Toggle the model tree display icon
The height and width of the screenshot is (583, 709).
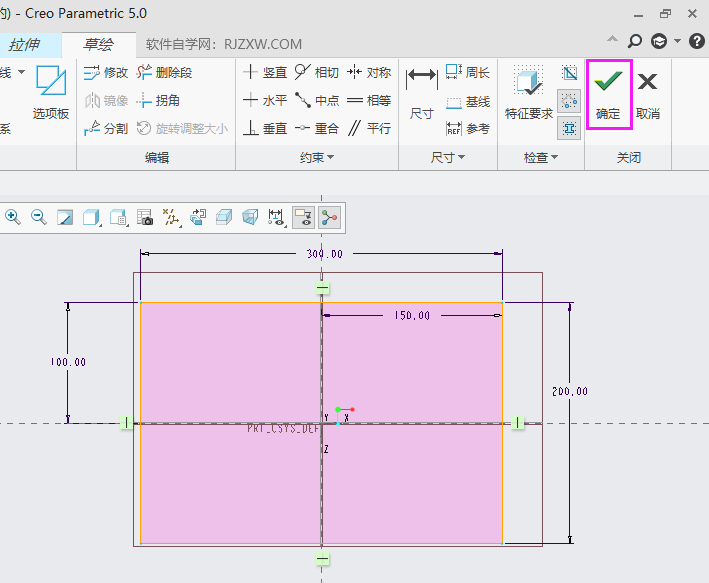tap(328, 217)
